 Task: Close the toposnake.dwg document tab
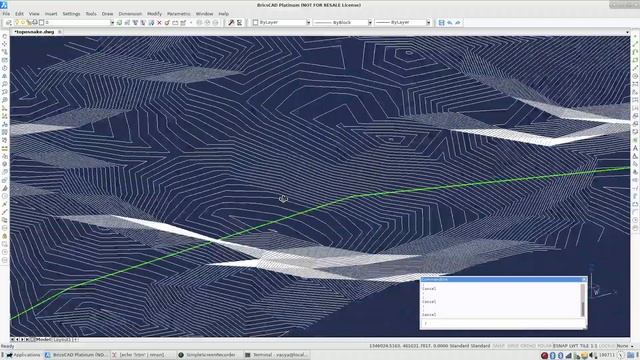click(60, 31)
